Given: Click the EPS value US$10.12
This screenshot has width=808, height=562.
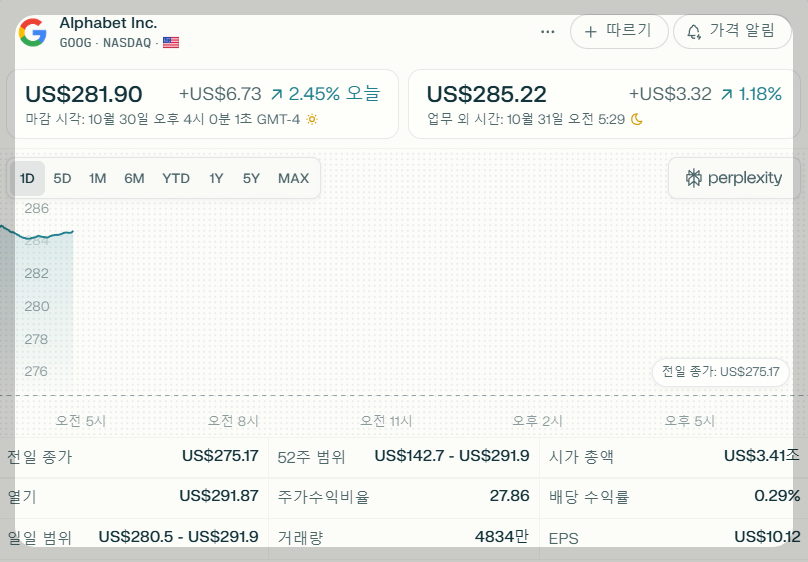Looking at the screenshot, I should (767, 537).
